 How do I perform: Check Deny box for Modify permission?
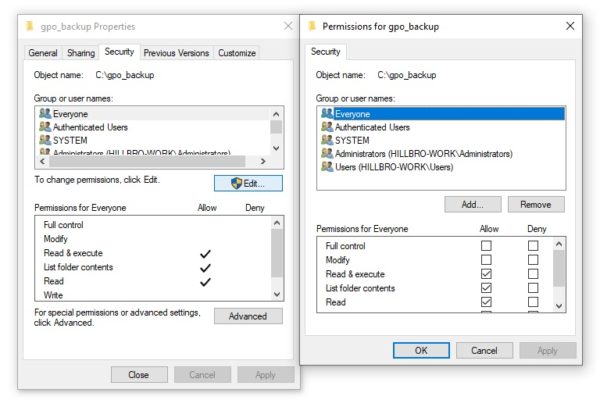click(533, 259)
